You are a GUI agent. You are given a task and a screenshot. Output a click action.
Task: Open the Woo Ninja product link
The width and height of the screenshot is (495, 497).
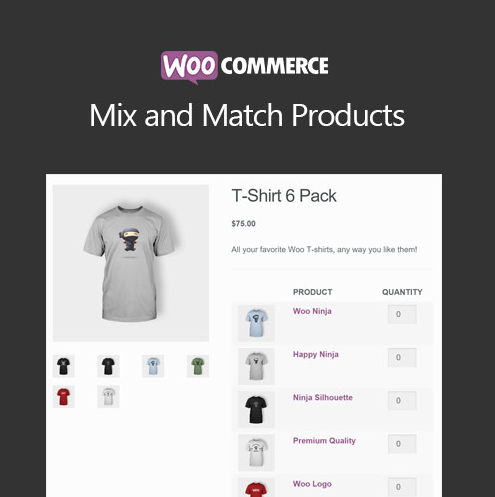pyautogui.click(x=312, y=311)
